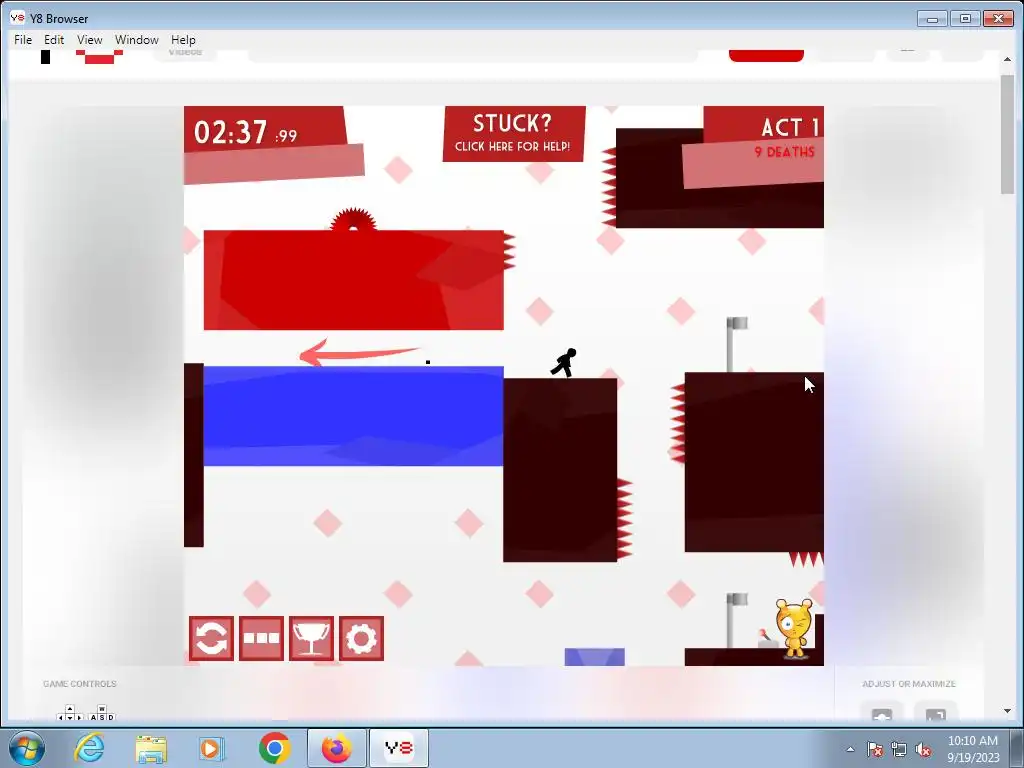Open the Edit menu

point(54,40)
